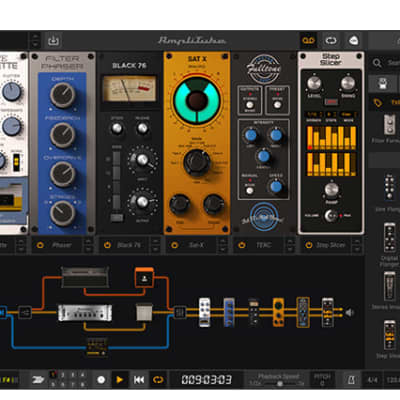Open the looper icon in the top bar
This screenshot has width=400, height=400.
pos(331,41)
